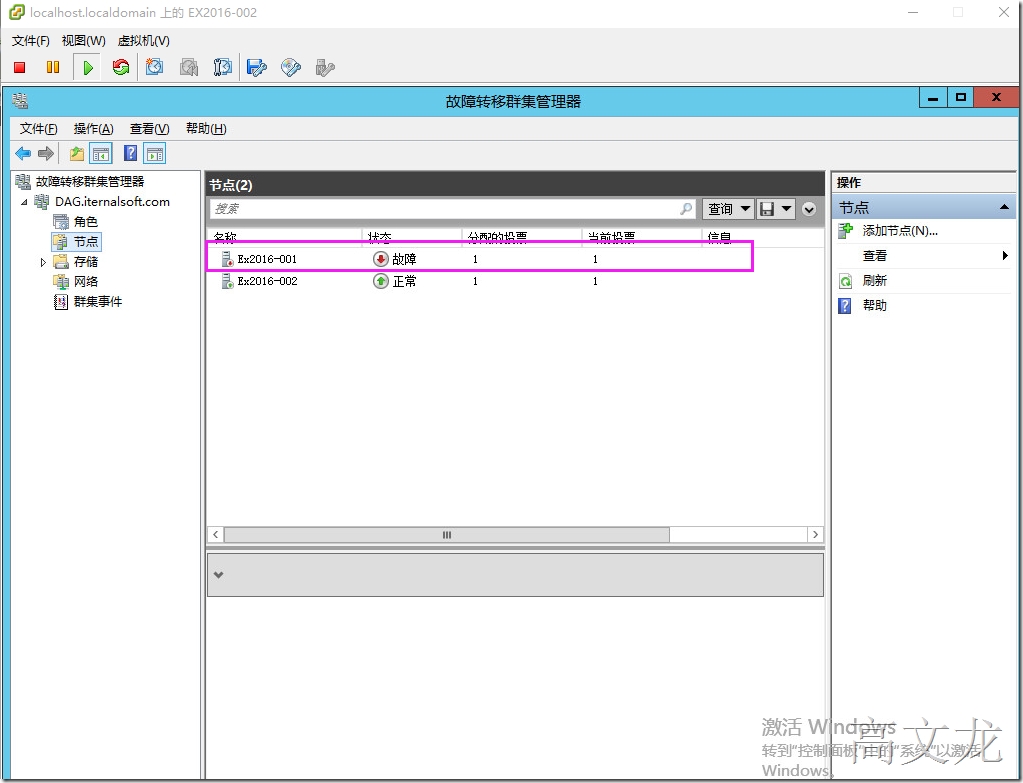Click 添加节点(N)... action
This screenshot has width=1023, height=783.
point(900,230)
